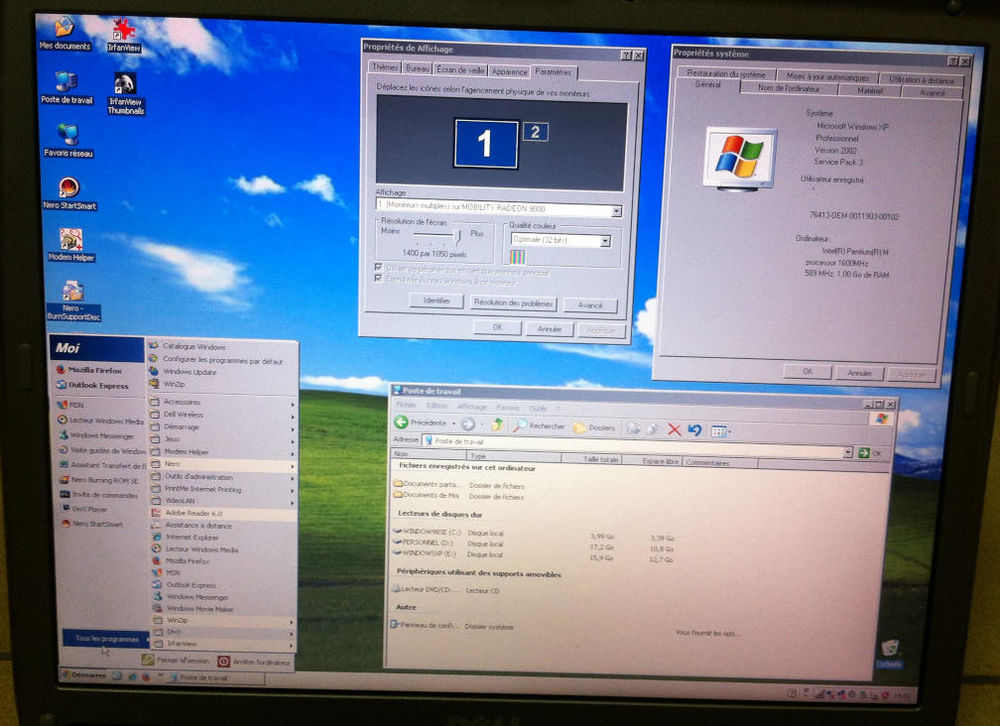Switch to the Thèmes tab
Screen dimensions: 1000x726
(x=385, y=67)
